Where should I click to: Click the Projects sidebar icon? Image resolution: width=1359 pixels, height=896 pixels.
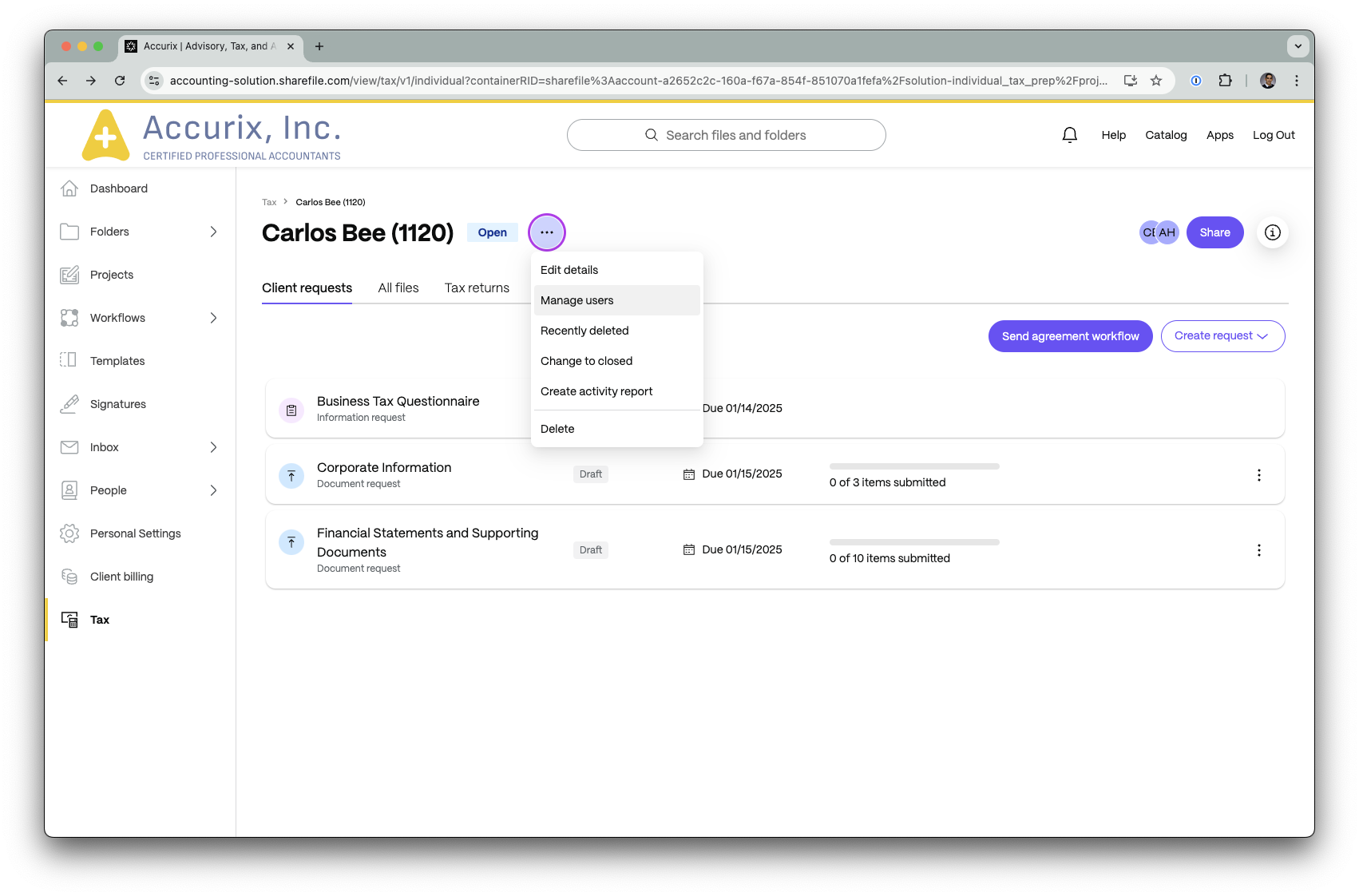[x=69, y=275]
